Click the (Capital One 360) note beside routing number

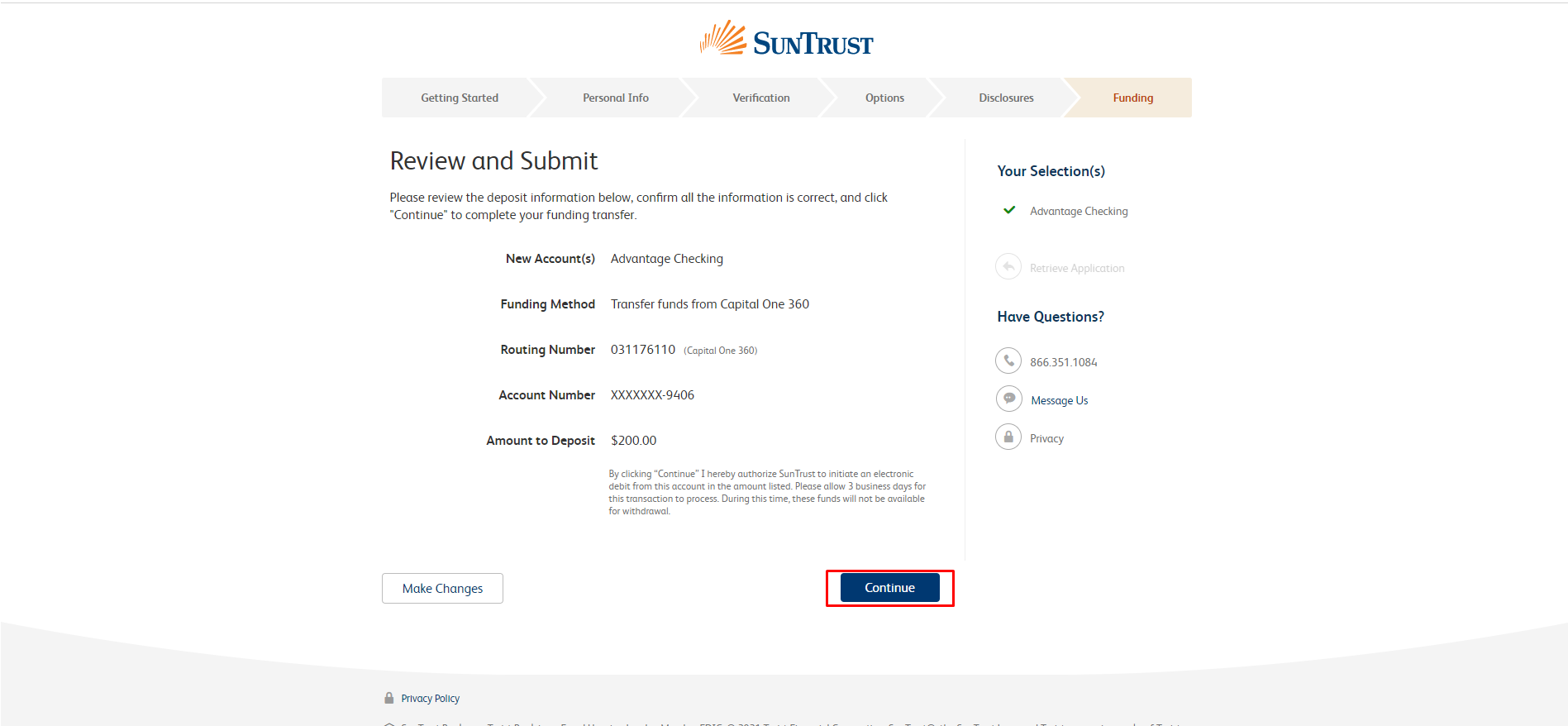click(721, 351)
